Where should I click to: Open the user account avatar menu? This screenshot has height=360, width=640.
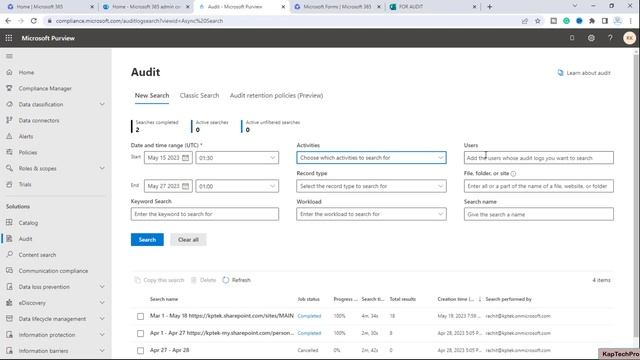[x=629, y=38]
